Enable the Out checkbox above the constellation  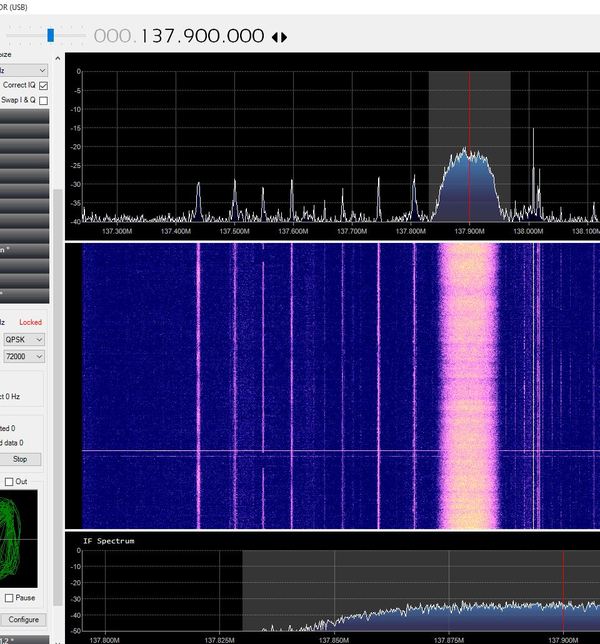click(9, 482)
